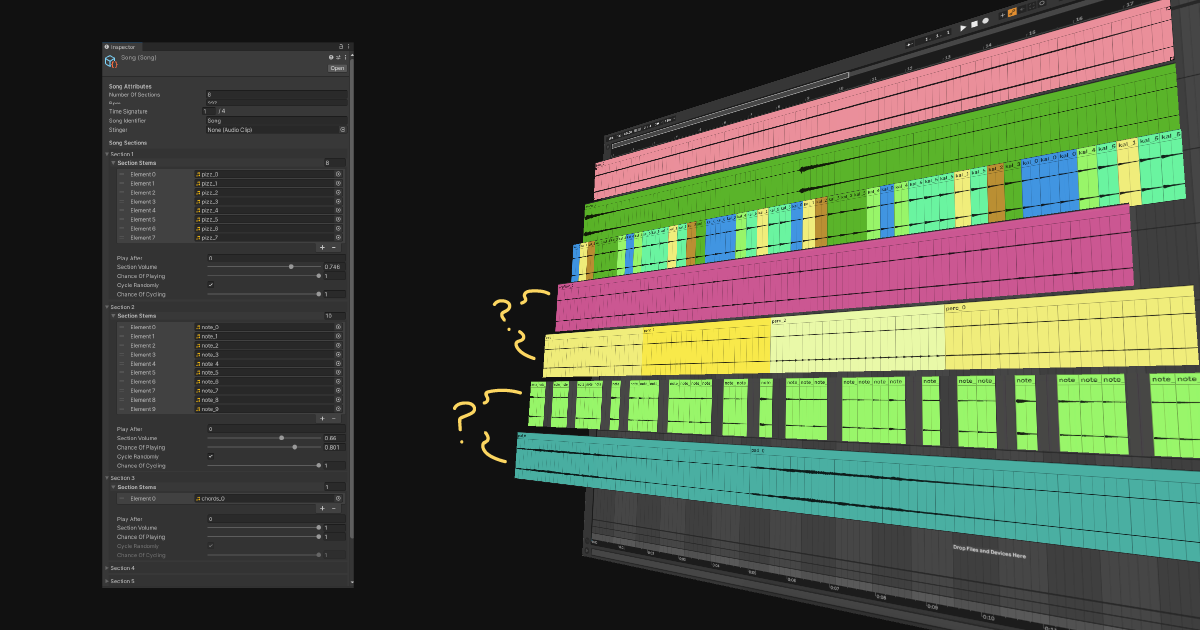This screenshot has height=630, width=1200.
Task: Open the kebab menu in the Inspector header
Action: [347, 47]
